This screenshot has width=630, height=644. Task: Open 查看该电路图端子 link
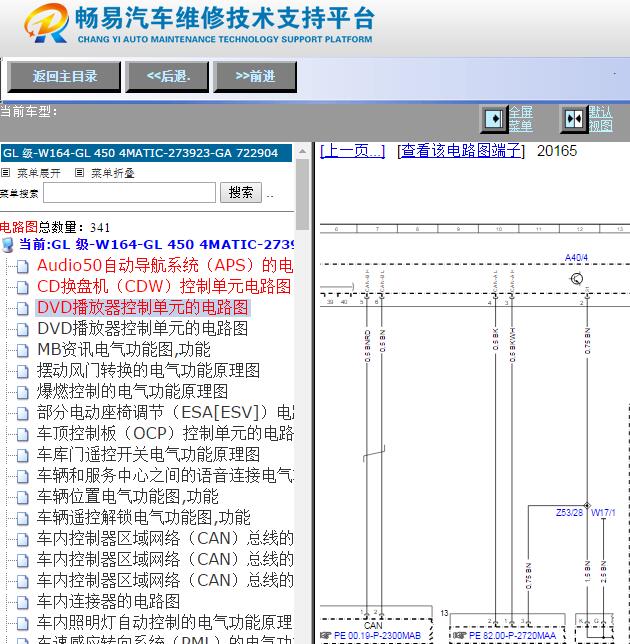(x=461, y=151)
